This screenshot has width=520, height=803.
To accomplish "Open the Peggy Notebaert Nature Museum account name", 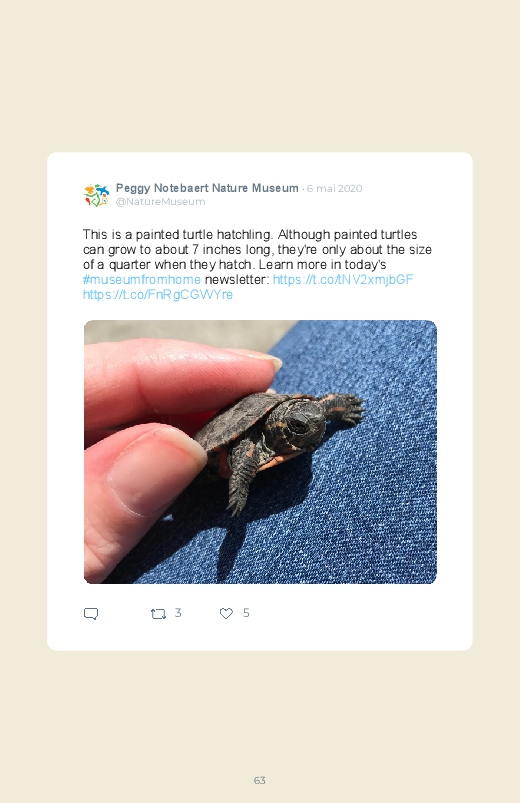I will coord(207,188).
